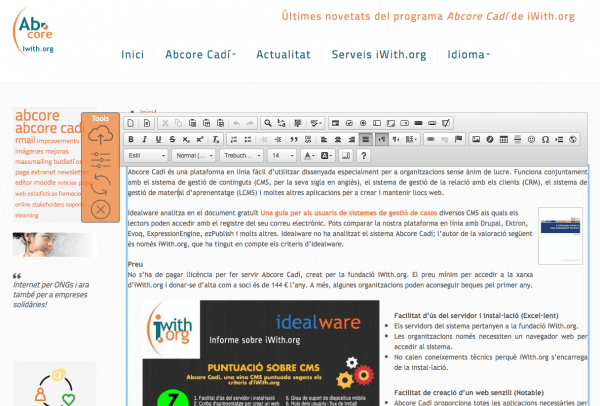Open Find with the magnifier icon
The width and height of the screenshot is (600, 406).
click(268, 123)
